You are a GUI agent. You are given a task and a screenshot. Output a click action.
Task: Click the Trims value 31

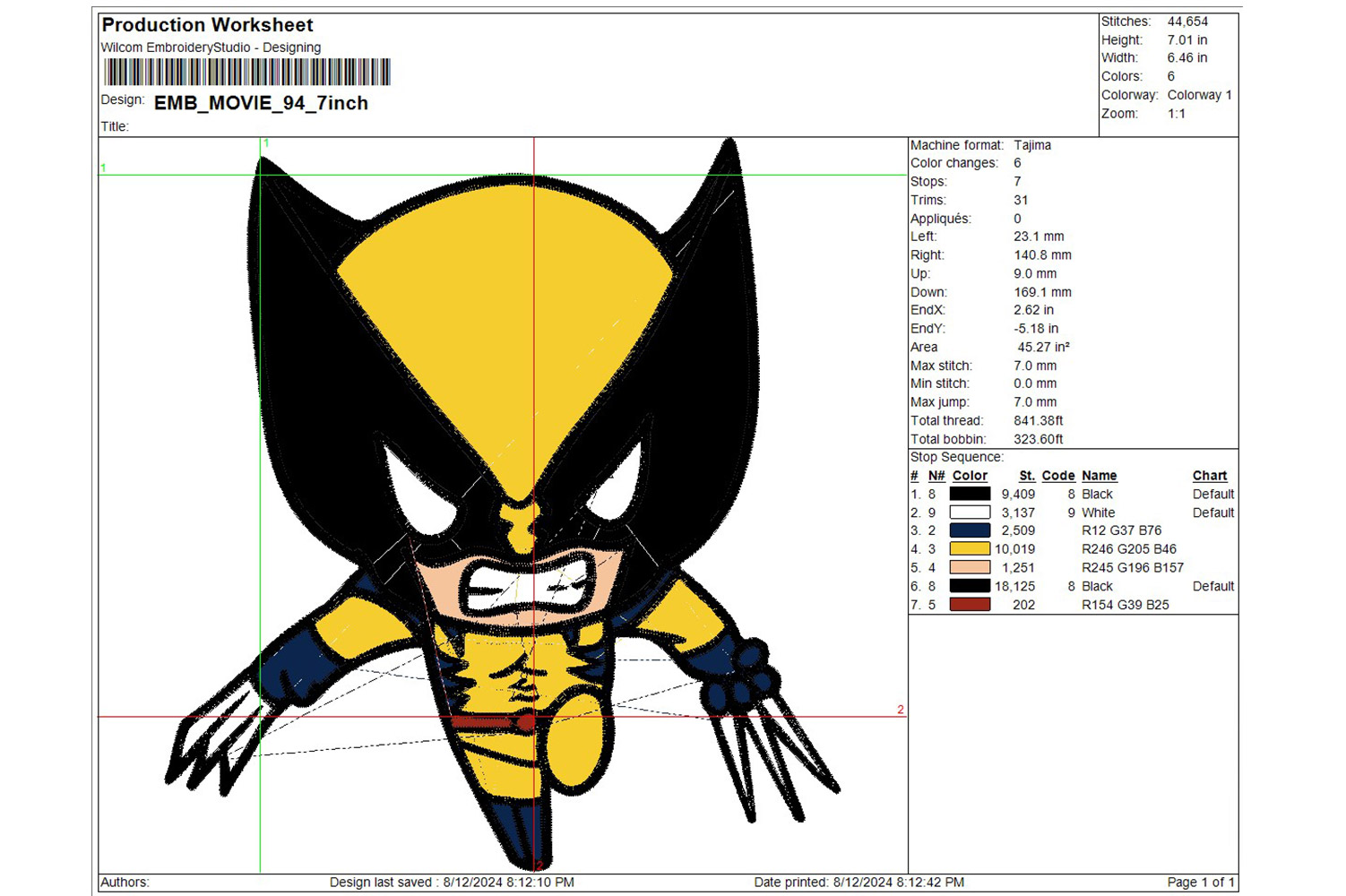(1021, 200)
